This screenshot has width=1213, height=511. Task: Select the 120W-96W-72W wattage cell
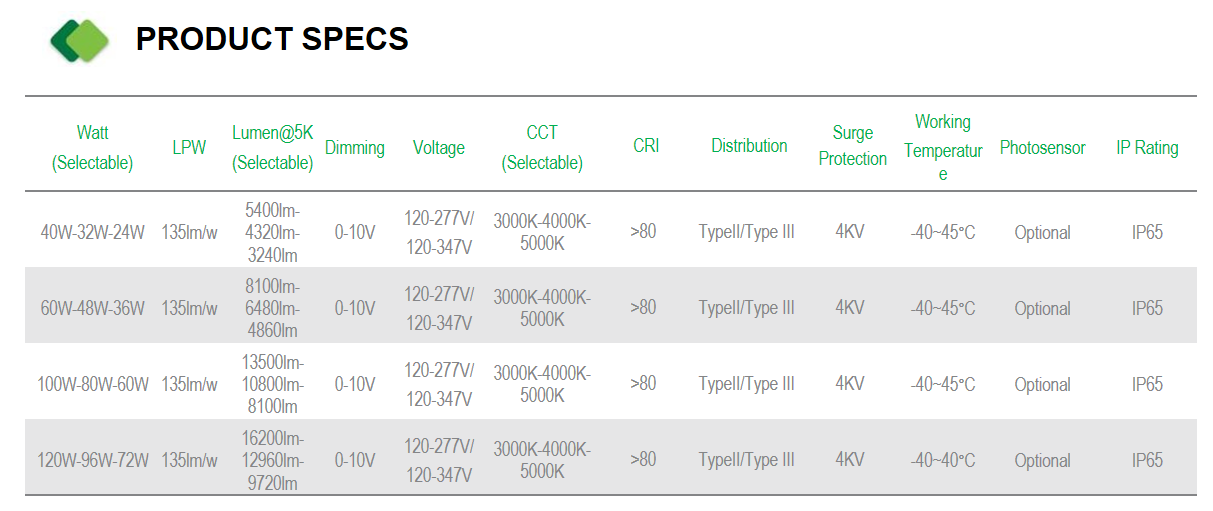[x=93, y=460]
